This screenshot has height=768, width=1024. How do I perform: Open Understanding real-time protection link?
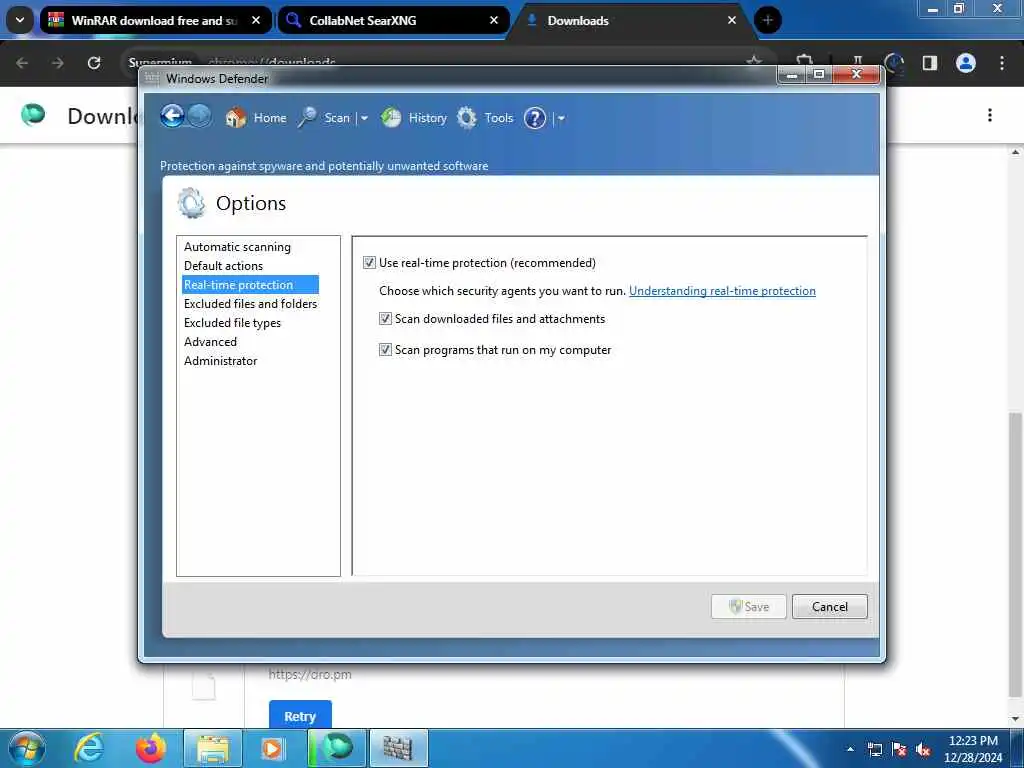tap(722, 291)
